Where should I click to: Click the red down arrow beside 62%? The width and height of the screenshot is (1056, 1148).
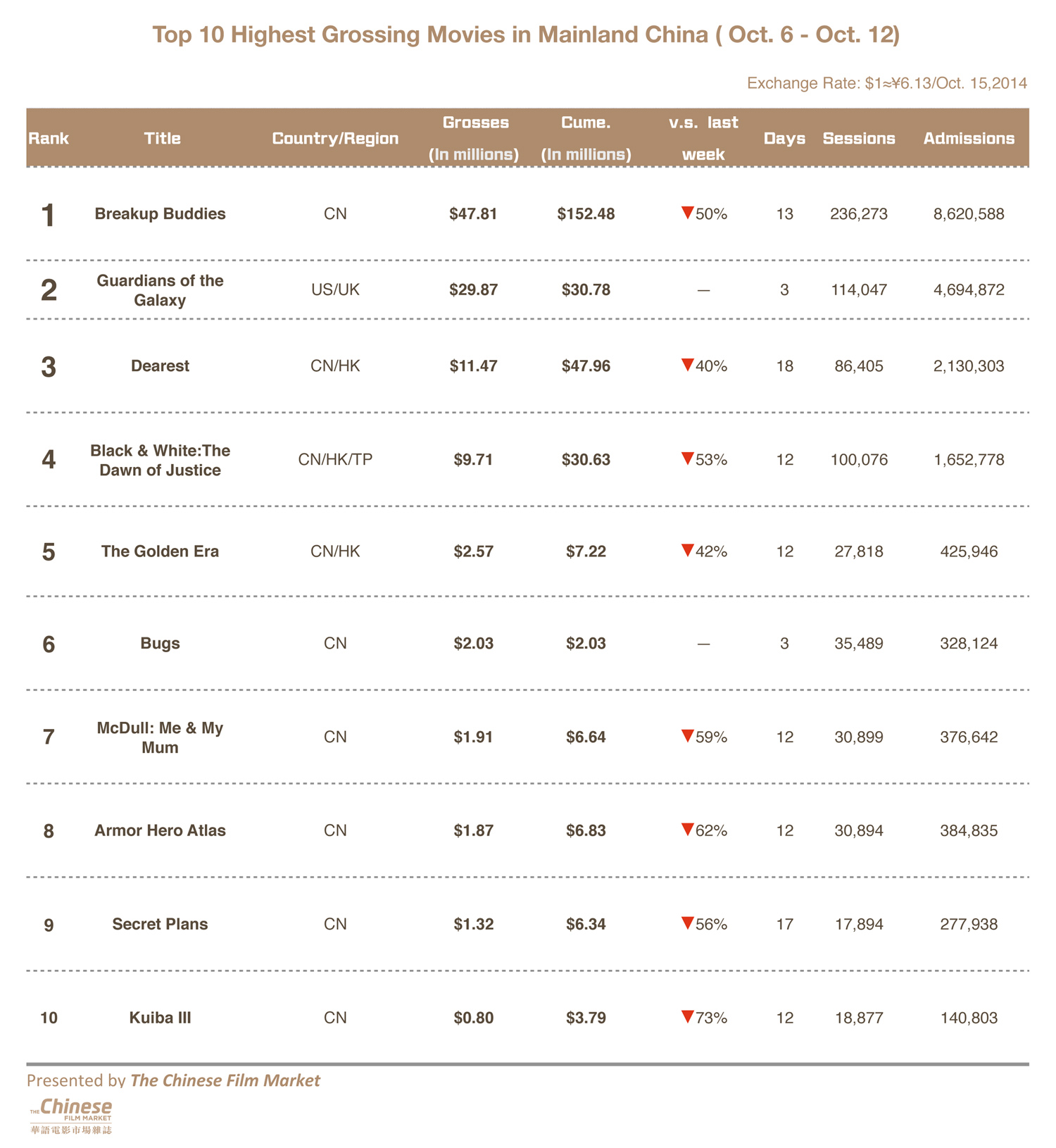tap(688, 829)
